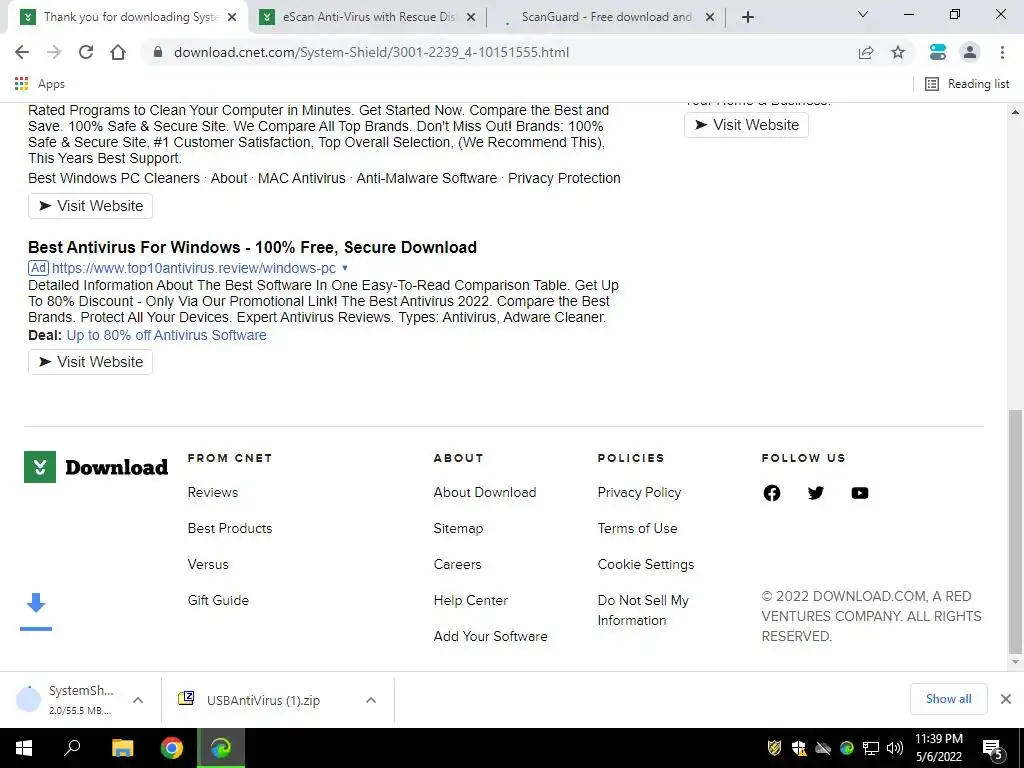1024x768 pixels.
Task: Switch to eScan Anti-Virus tab
Action: [x=369, y=17]
